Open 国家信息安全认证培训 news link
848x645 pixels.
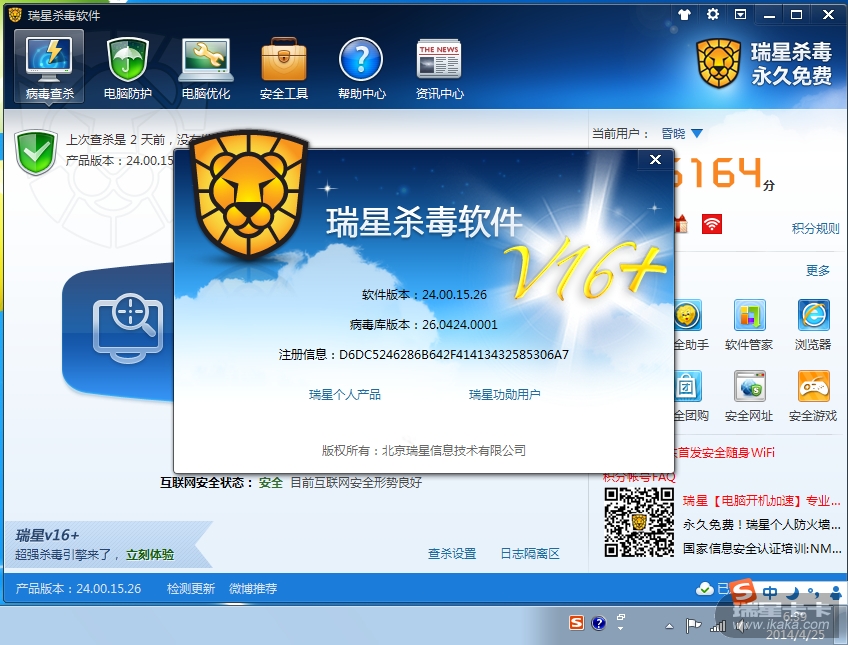pos(761,549)
